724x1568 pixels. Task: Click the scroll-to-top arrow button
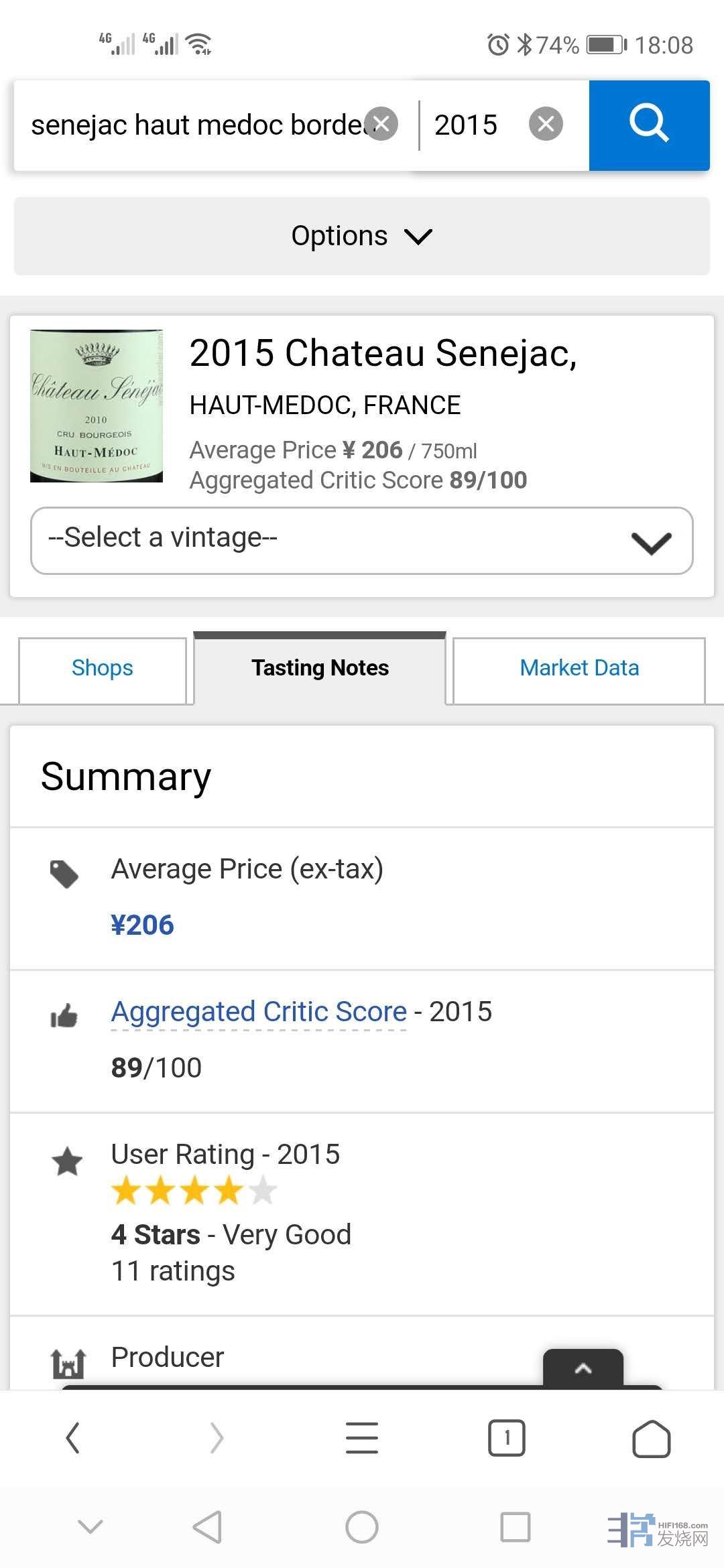click(x=583, y=1368)
